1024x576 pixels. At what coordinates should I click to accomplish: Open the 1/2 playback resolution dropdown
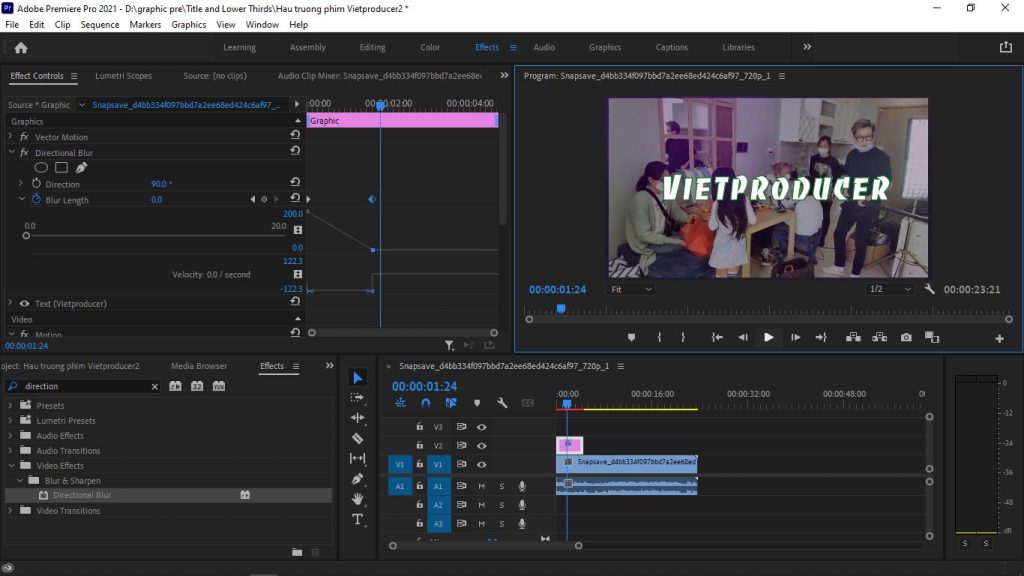(x=888, y=289)
